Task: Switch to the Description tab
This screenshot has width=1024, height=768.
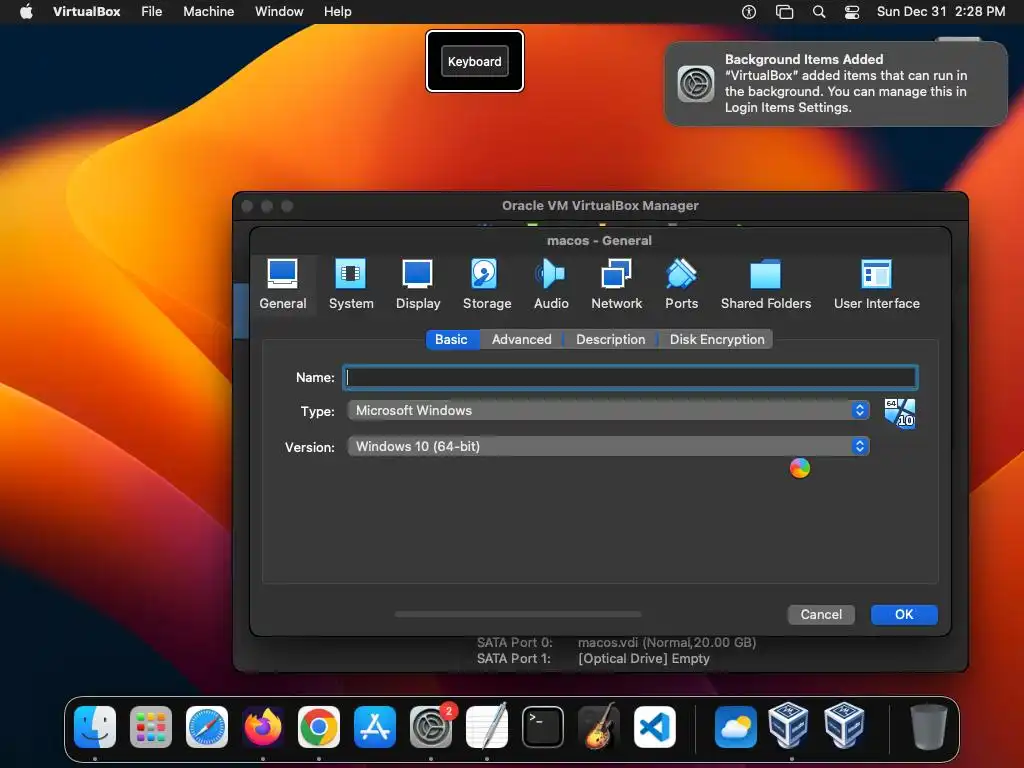Action: tap(611, 340)
